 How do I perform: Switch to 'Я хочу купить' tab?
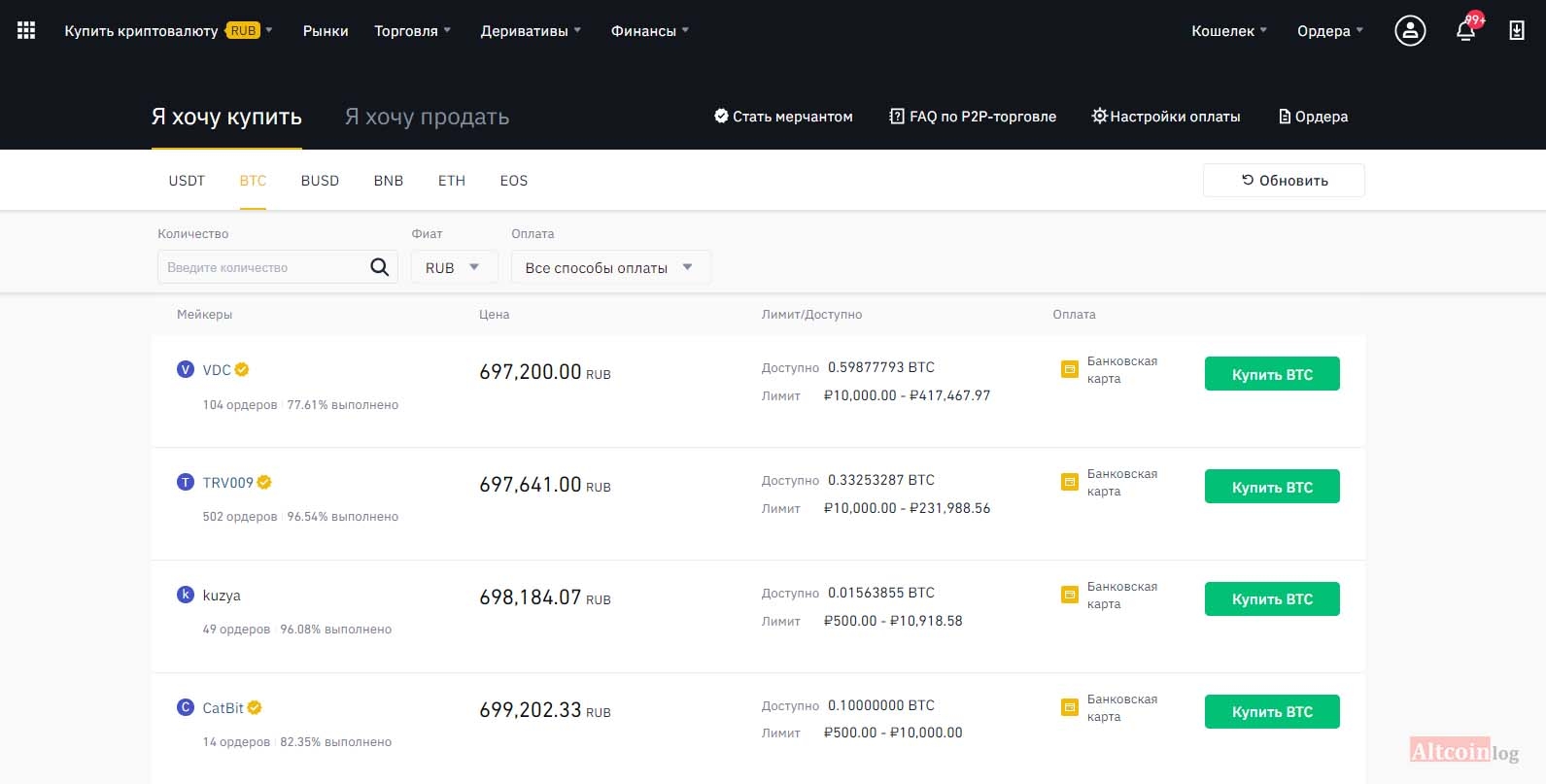click(226, 117)
